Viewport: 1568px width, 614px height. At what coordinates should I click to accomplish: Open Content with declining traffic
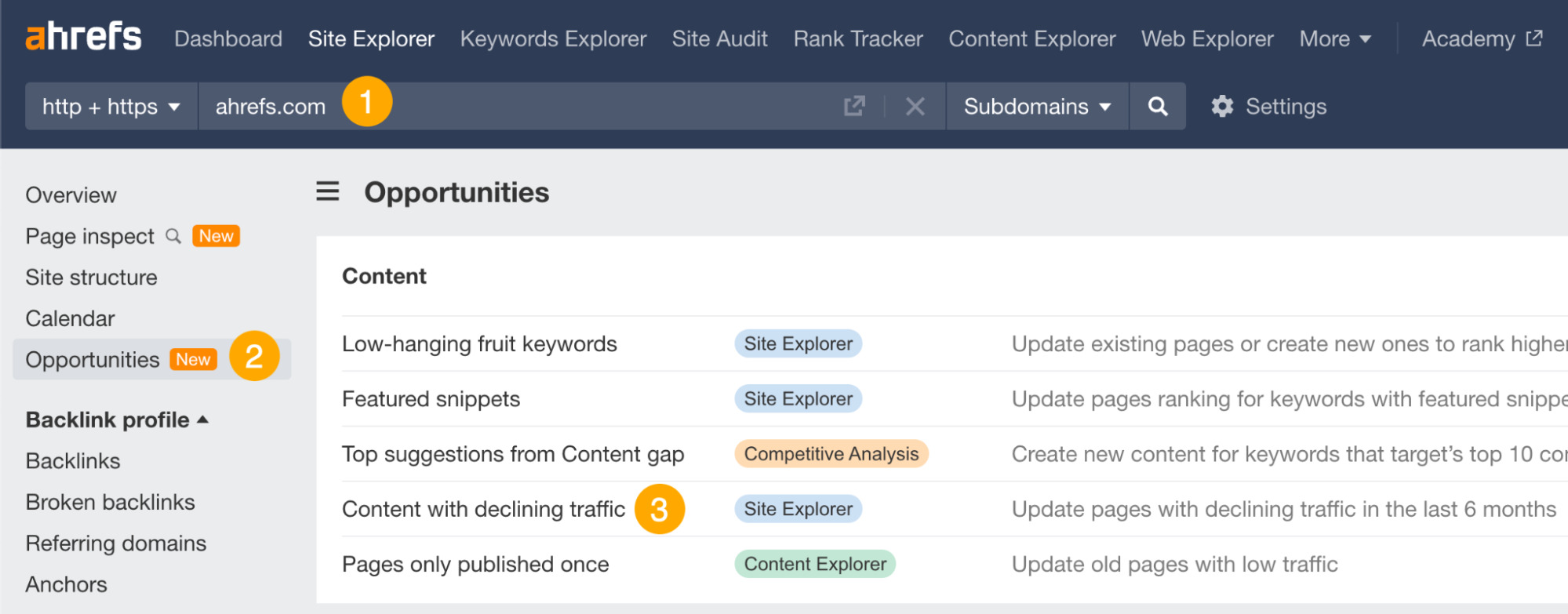click(x=483, y=509)
